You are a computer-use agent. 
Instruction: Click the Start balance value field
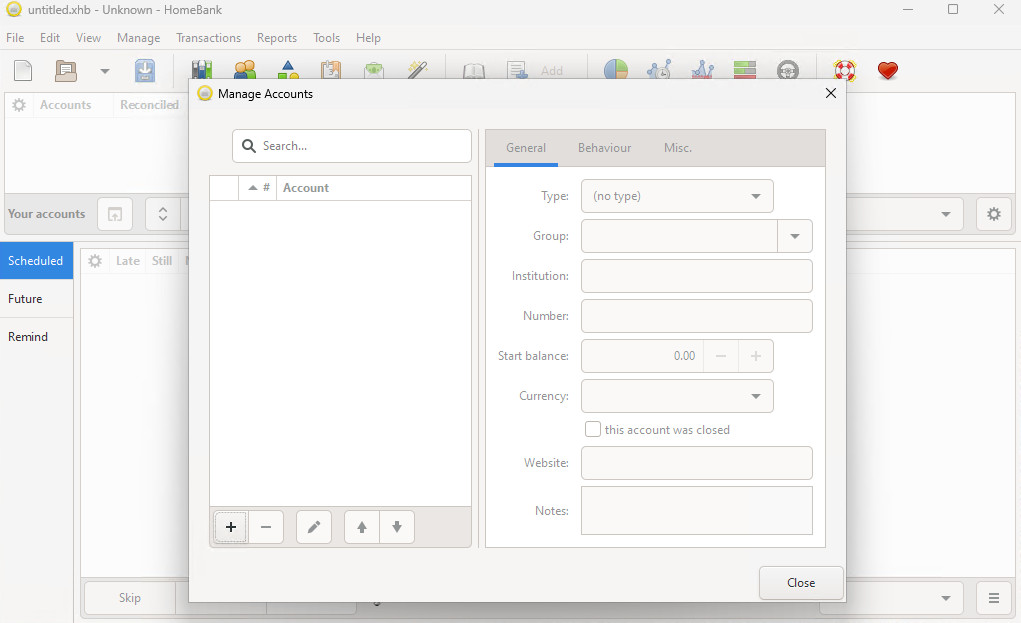tap(642, 355)
